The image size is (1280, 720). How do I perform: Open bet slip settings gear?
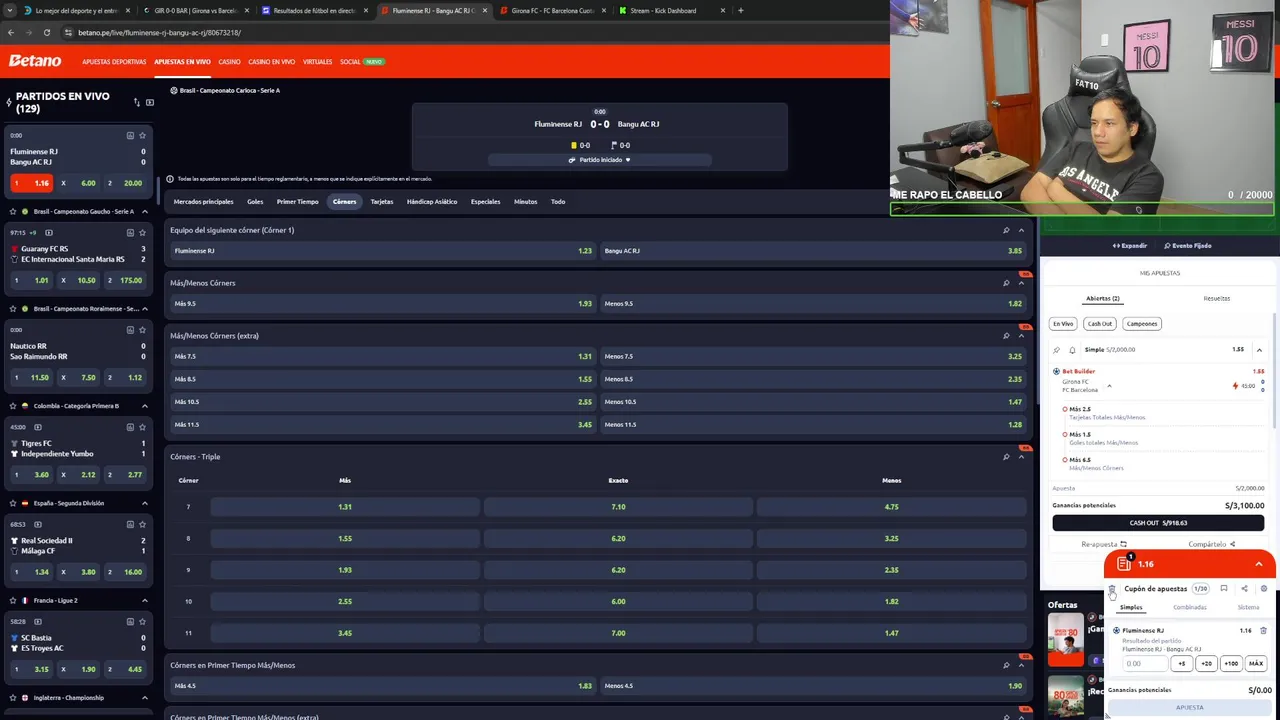pyautogui.click(x=1264, y=589)
